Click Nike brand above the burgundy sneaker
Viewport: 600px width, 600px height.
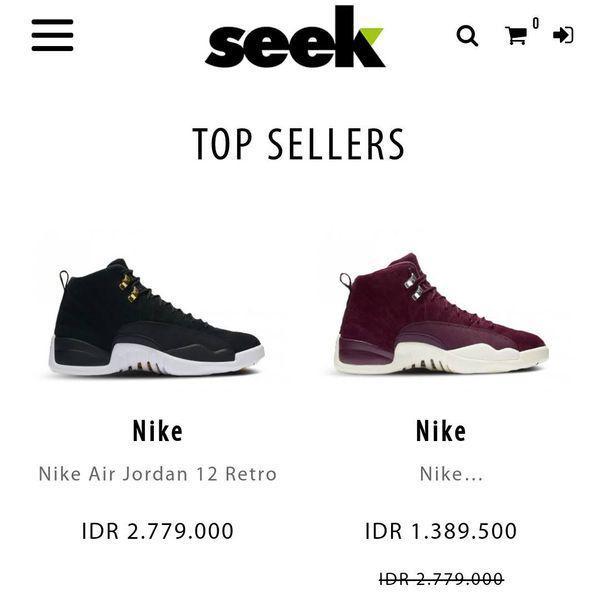tap(441, 431)
